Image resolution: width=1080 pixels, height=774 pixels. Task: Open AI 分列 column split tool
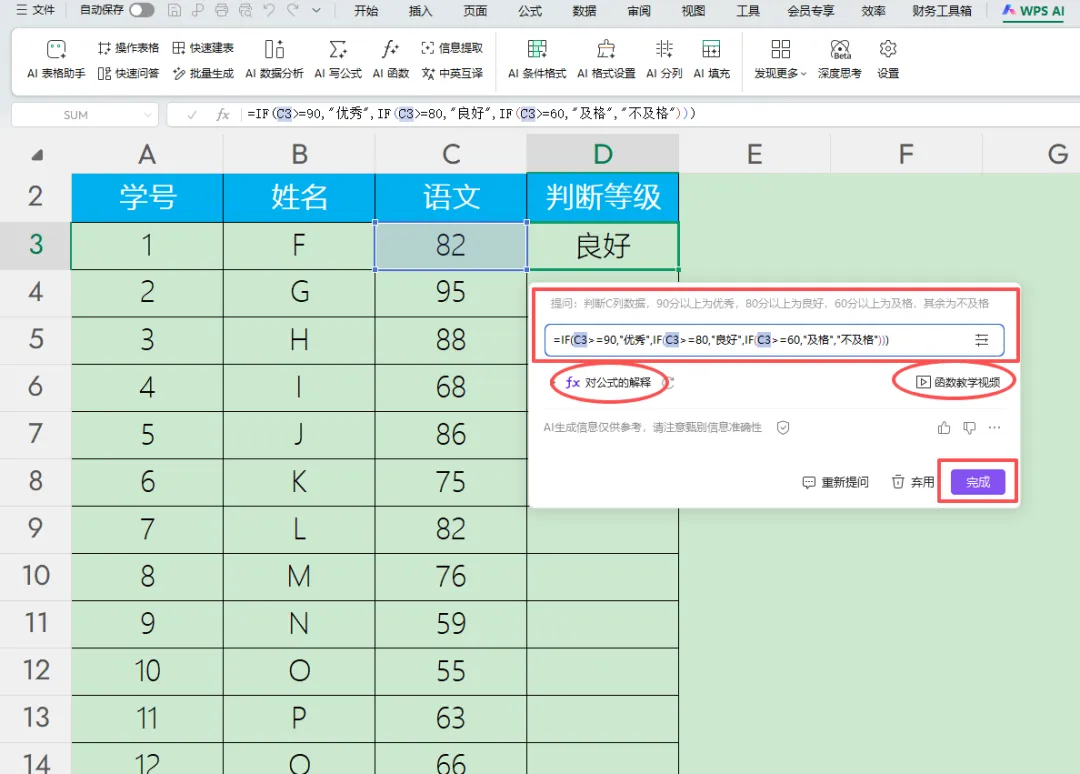(664, 59)
